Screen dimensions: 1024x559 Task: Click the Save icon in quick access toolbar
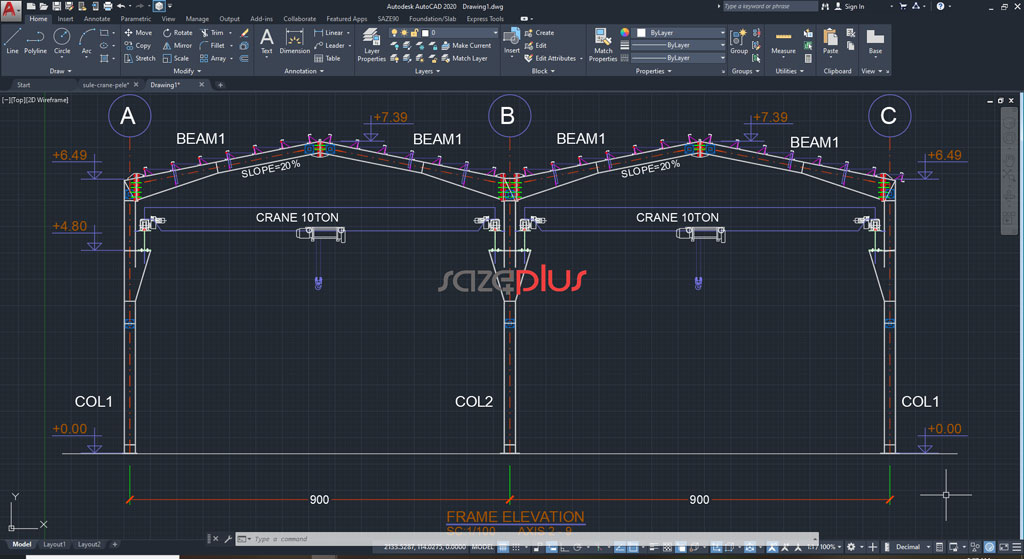coord(56,6)
